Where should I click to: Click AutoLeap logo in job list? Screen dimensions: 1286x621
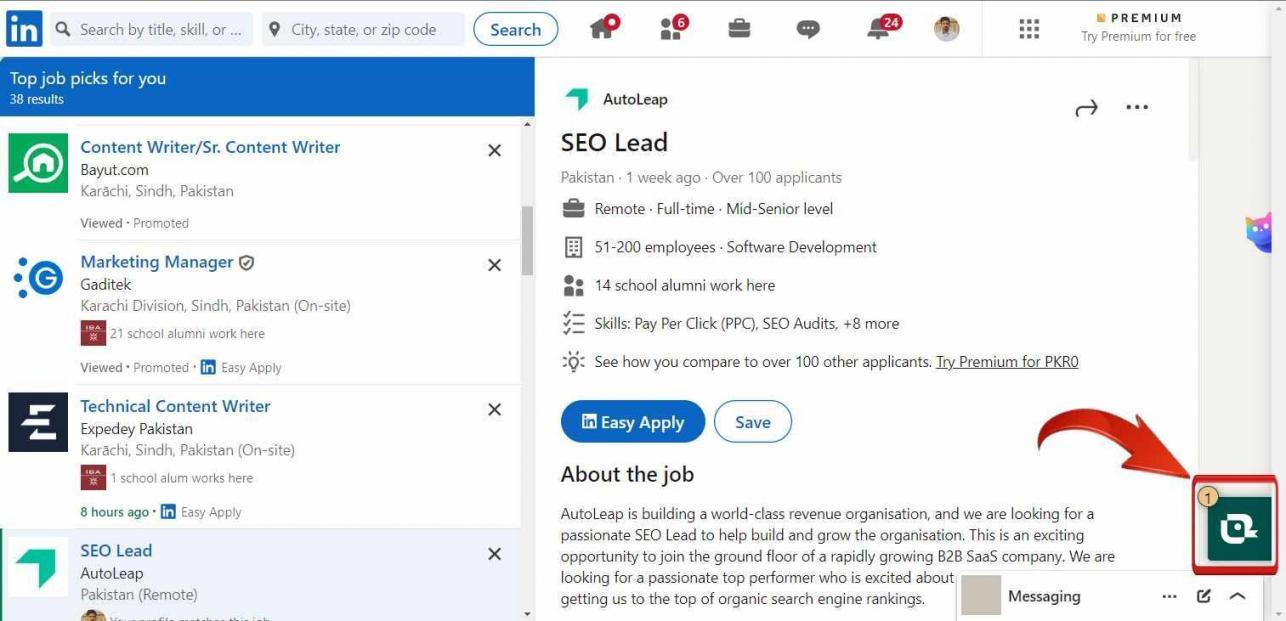pos(38,567)
